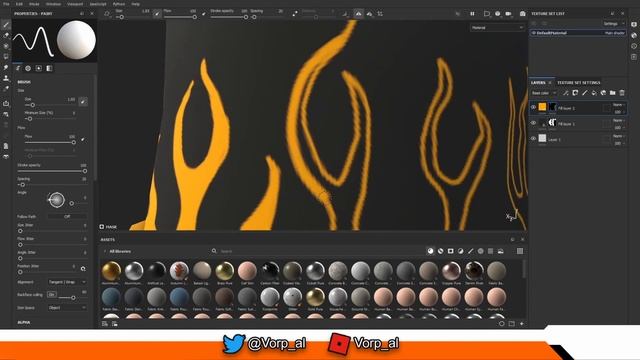Click the yellow color swatch of top fill layer
This screenshot has height=360, width=640.
coord(542,107)
